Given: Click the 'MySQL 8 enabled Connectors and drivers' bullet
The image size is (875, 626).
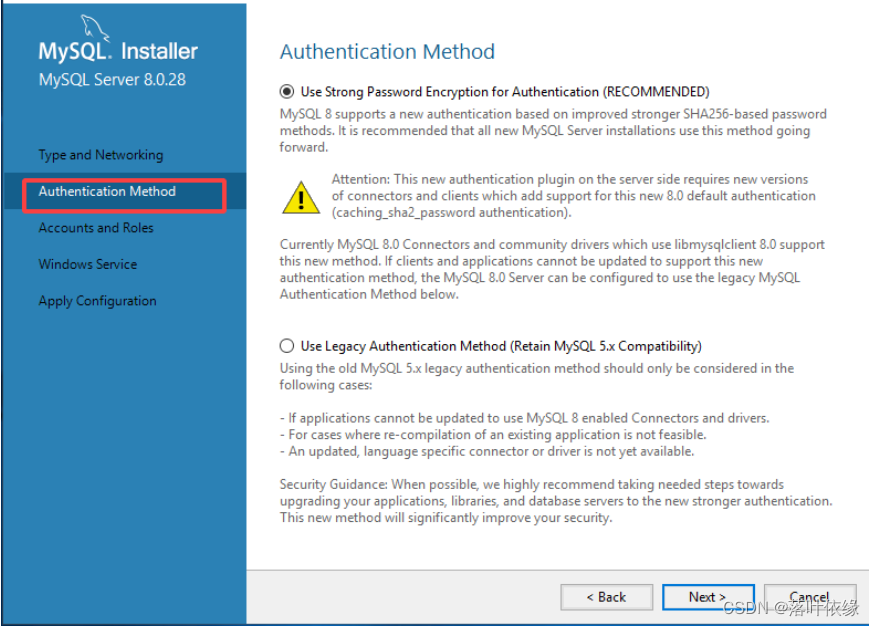Looking at the screenshot, I should 525,418.
